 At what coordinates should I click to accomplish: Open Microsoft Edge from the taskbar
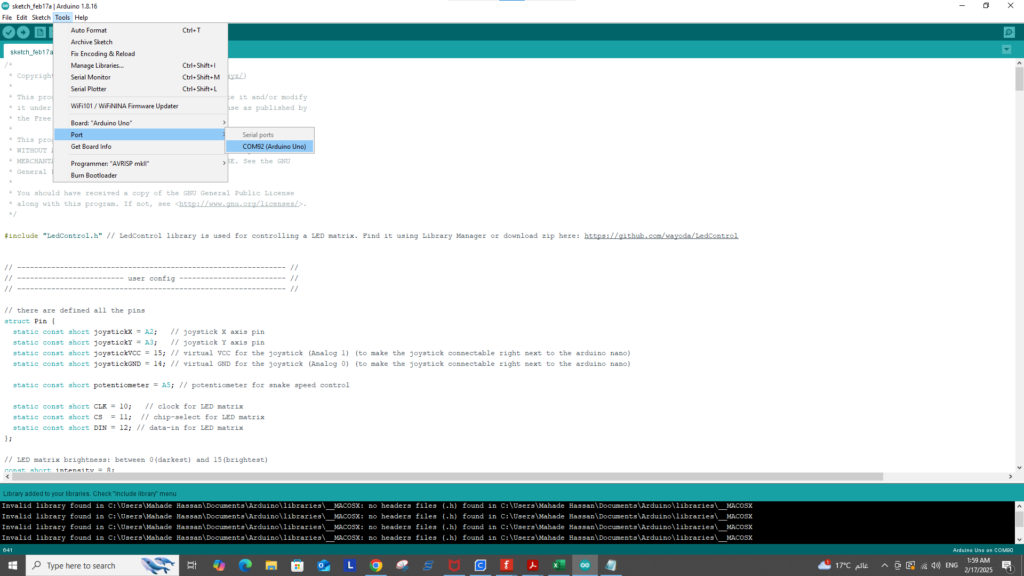pyautogui.click(x=245, y=566)
